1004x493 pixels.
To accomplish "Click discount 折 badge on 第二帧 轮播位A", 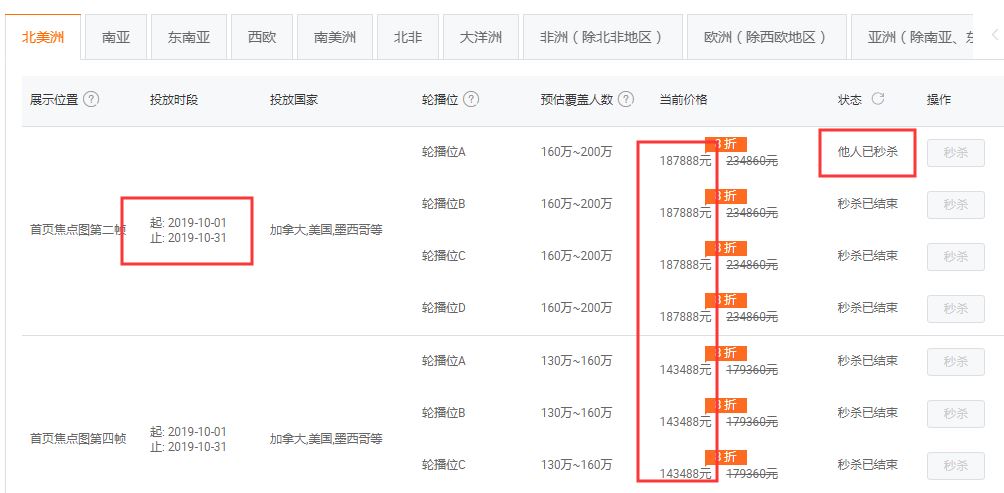I will (726, 144).
